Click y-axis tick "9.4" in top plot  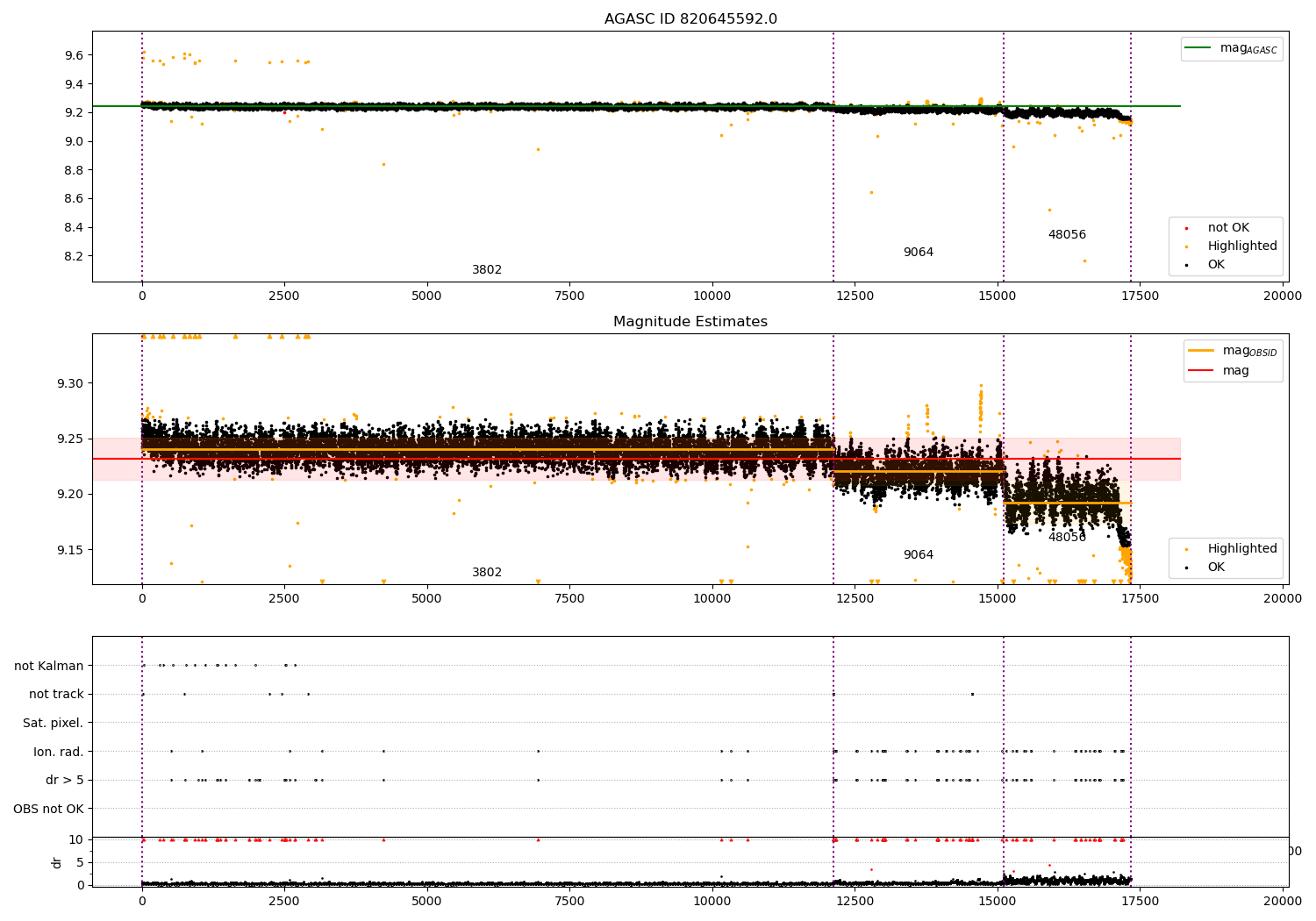pyautogui.click(x=74, y=84)
